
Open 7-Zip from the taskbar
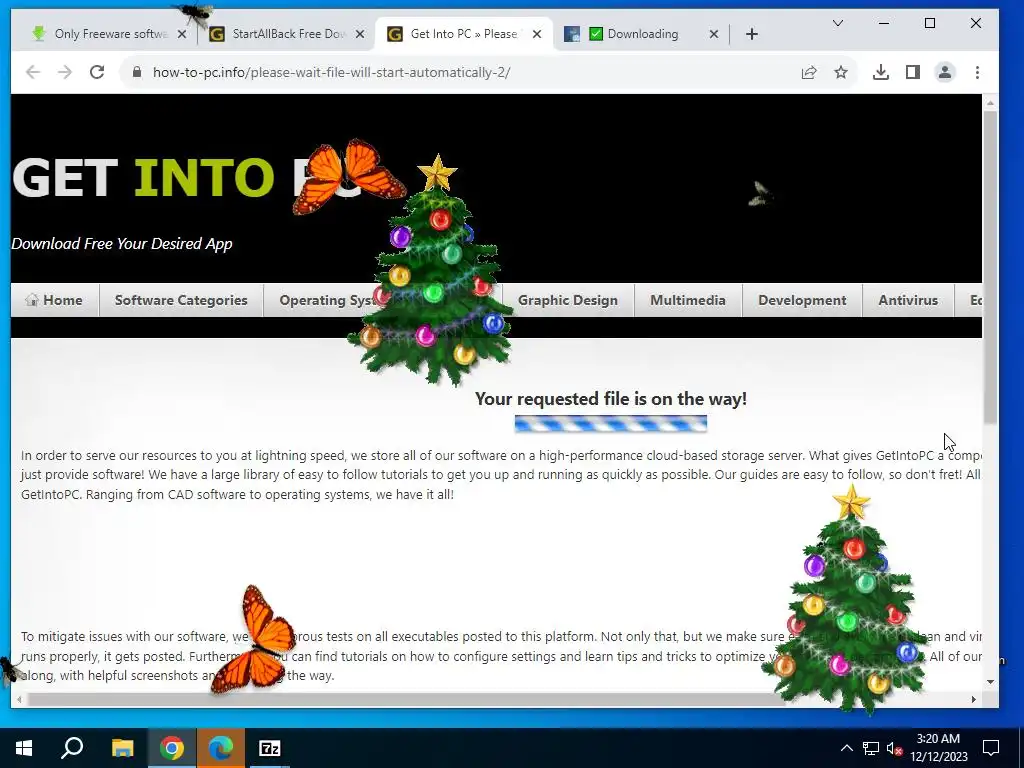pos(269,748)
